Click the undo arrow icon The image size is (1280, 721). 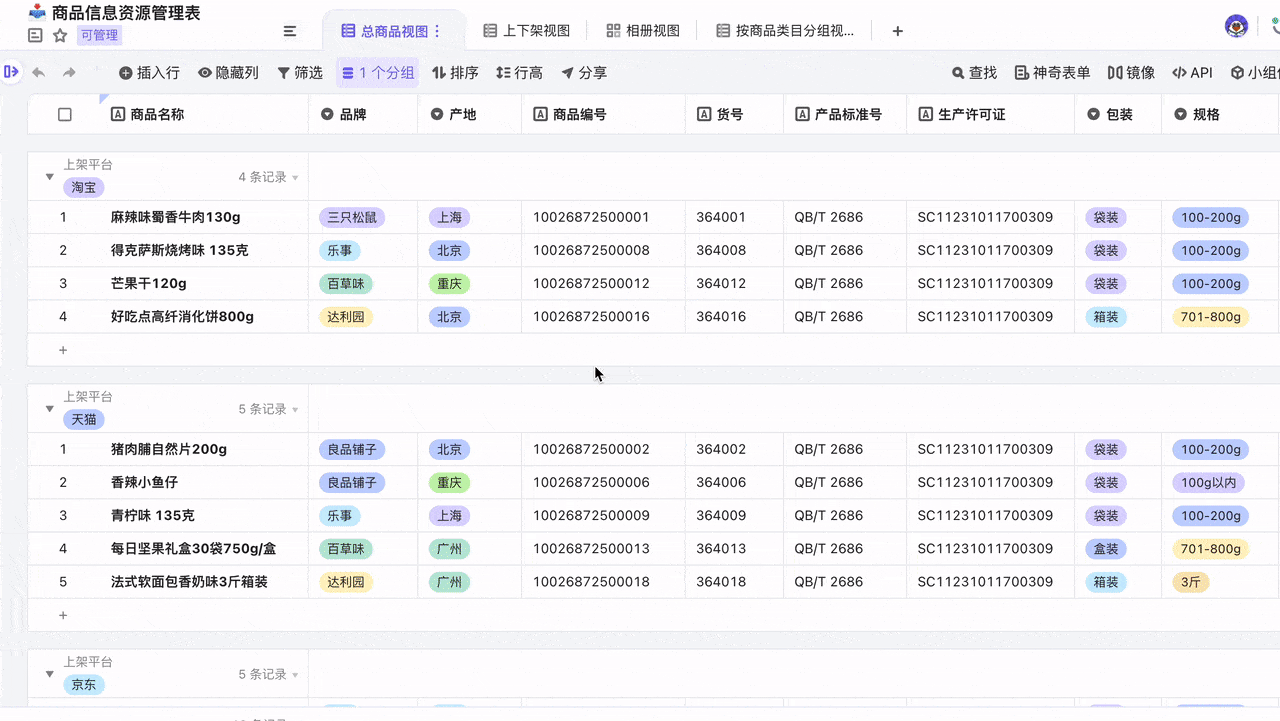[39, 73]
